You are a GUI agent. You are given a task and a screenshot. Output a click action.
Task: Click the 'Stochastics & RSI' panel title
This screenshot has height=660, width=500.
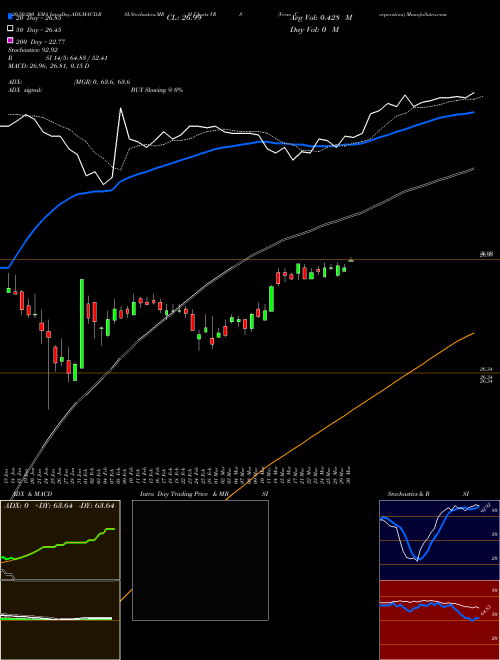[428, 494]
